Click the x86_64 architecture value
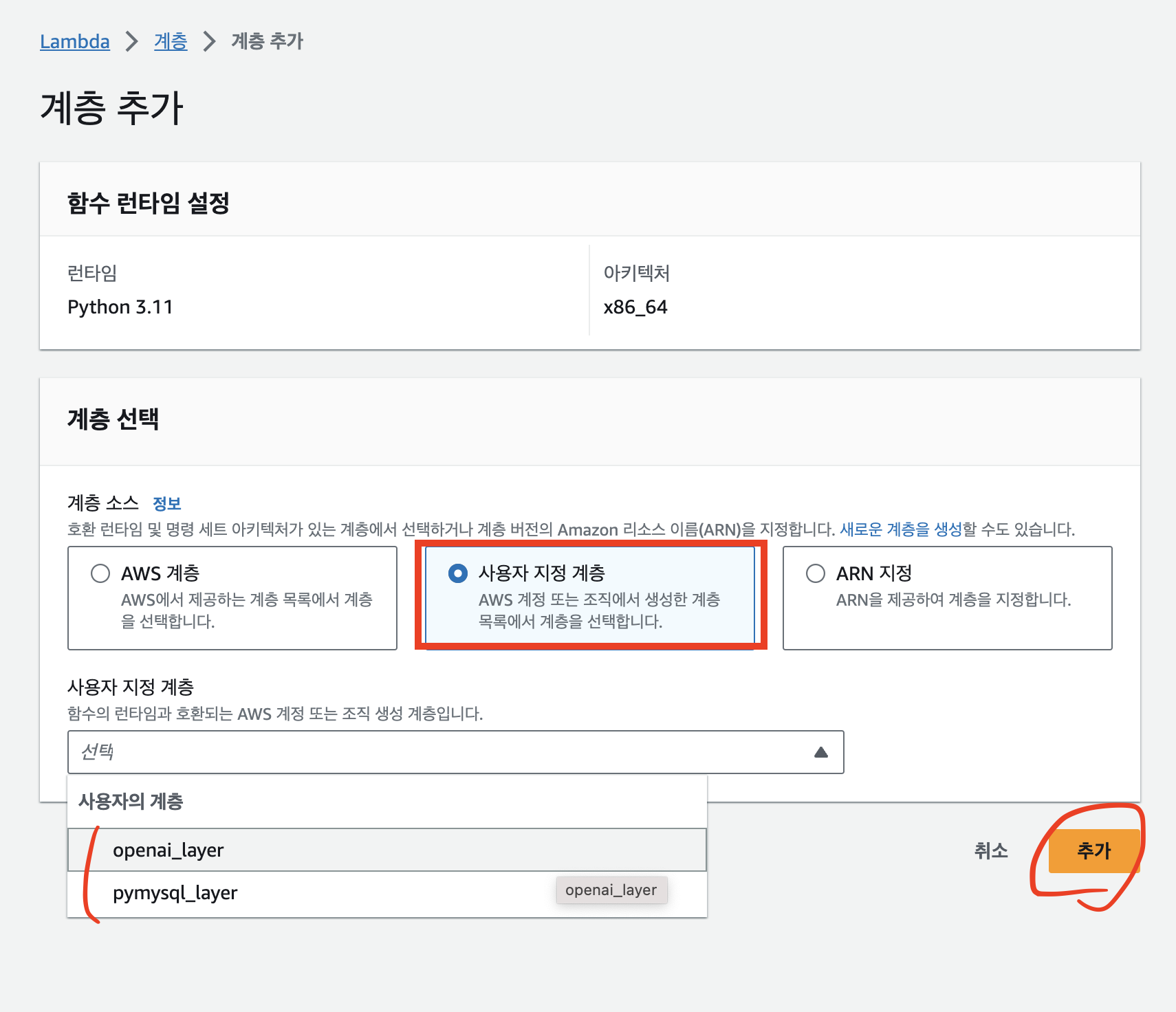Viewport: 1176px width, 1012px height. pyautogui.click(x=635, y=307)
